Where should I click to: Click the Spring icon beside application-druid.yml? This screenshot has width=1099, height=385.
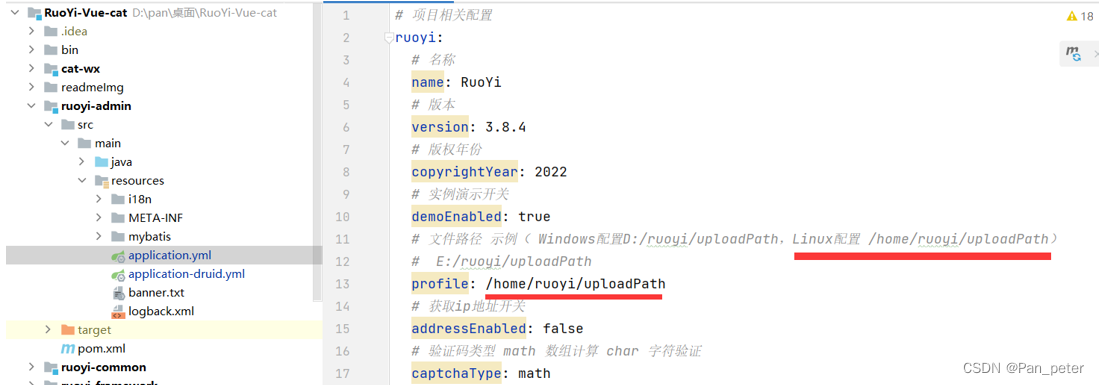pyautogui.click(x=118, y=274)
